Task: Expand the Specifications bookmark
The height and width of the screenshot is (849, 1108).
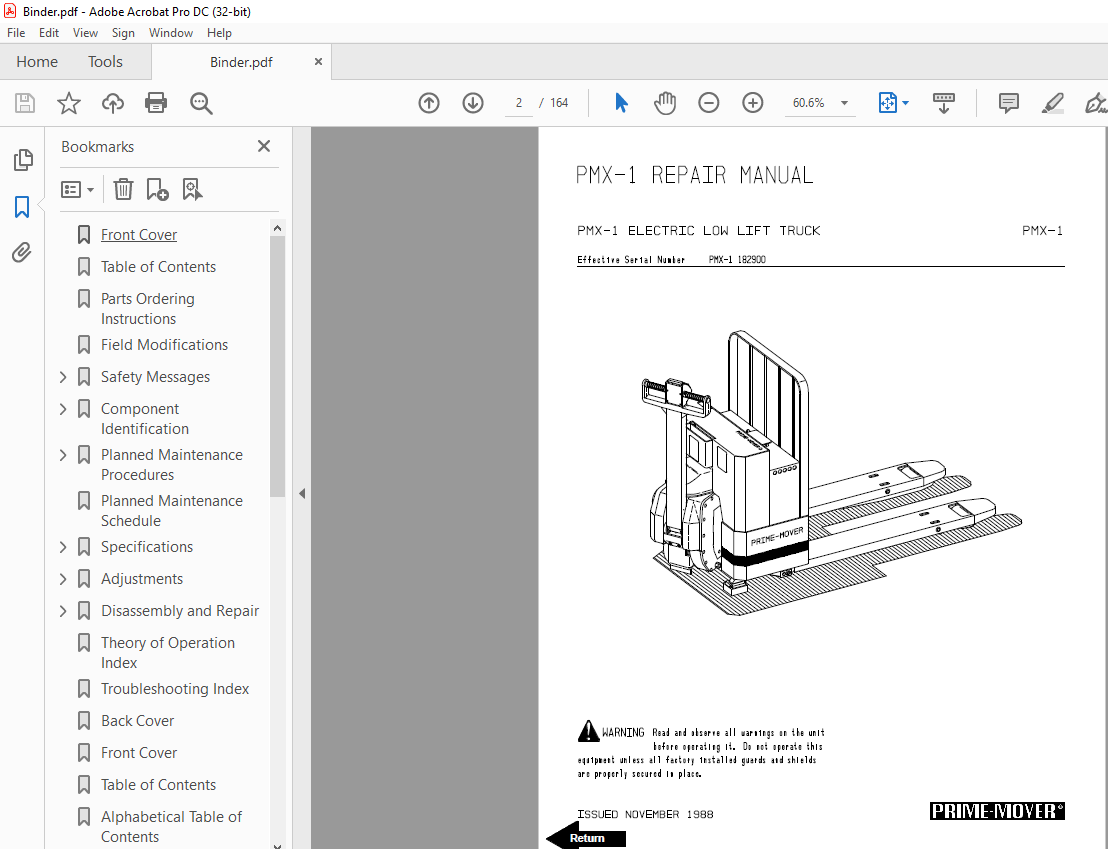Action: [x=63, y=547]
